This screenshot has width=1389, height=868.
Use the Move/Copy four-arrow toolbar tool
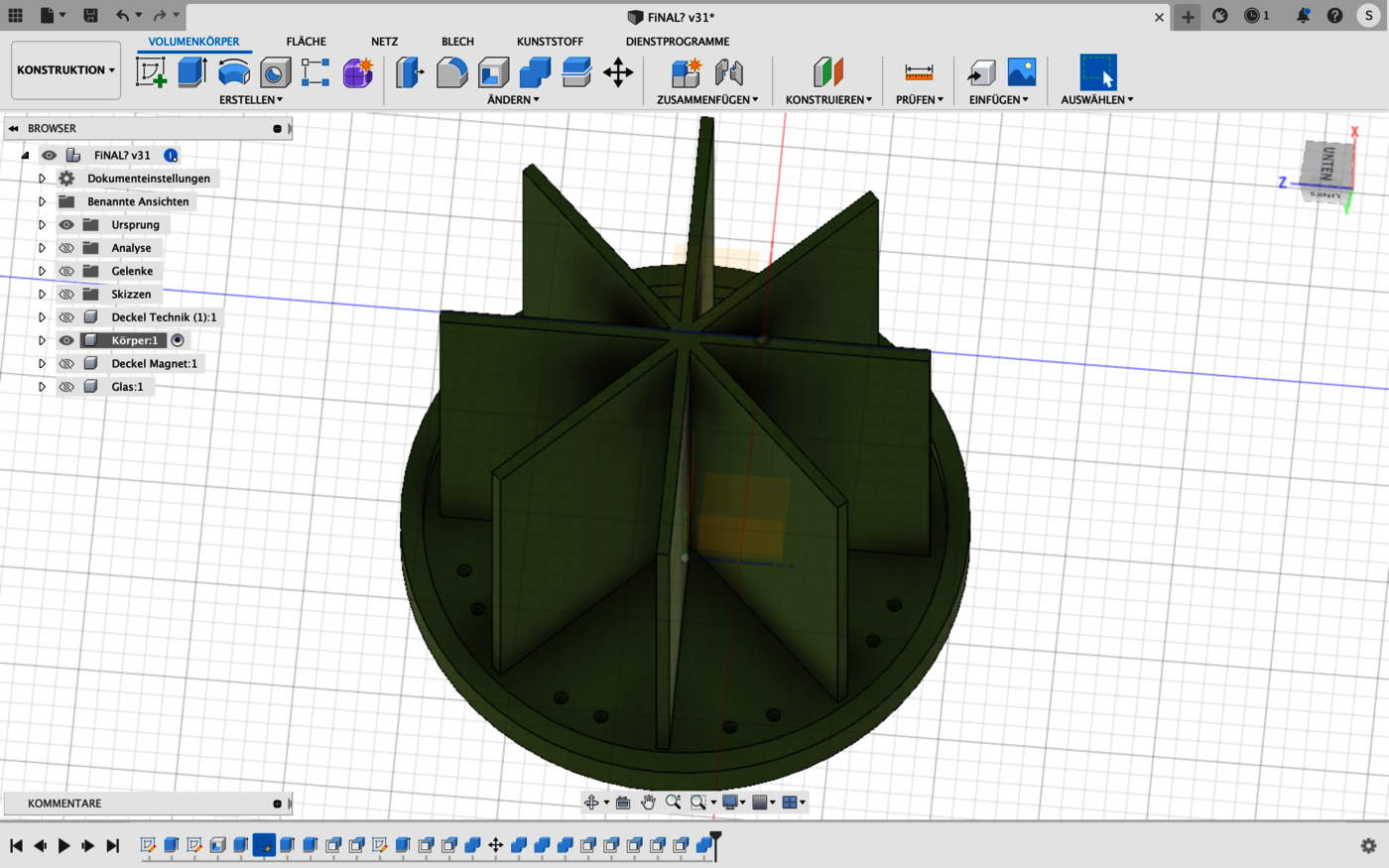click(x=618, y=72)
